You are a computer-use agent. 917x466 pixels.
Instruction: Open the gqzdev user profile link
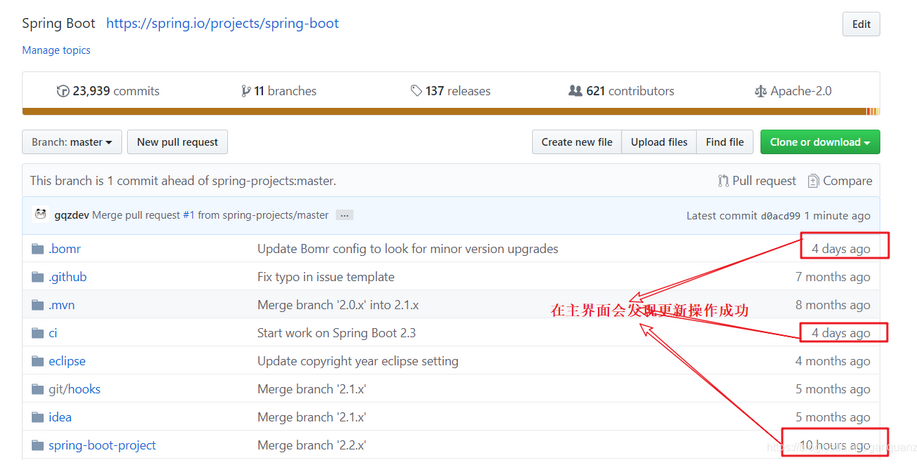click(71, 215)
